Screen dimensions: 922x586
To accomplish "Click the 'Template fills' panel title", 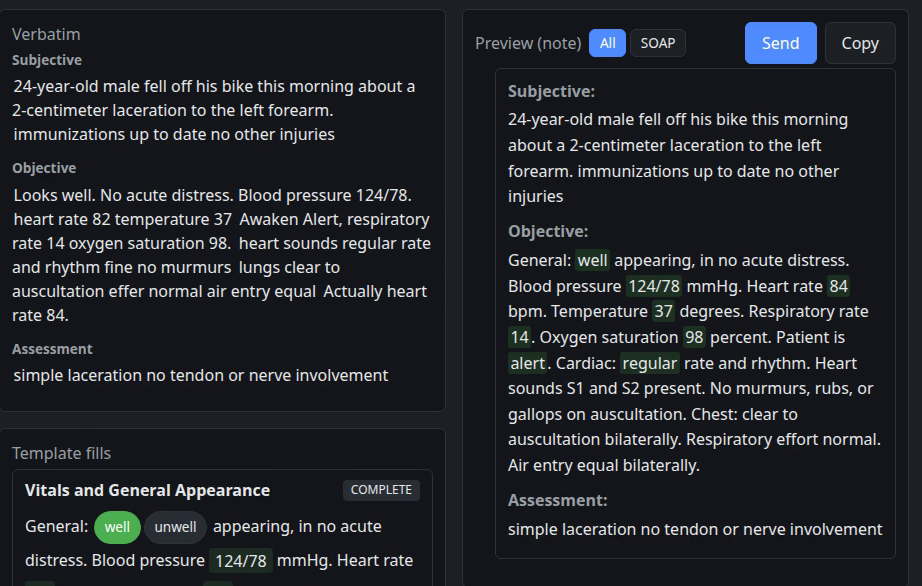I will 61,453.
